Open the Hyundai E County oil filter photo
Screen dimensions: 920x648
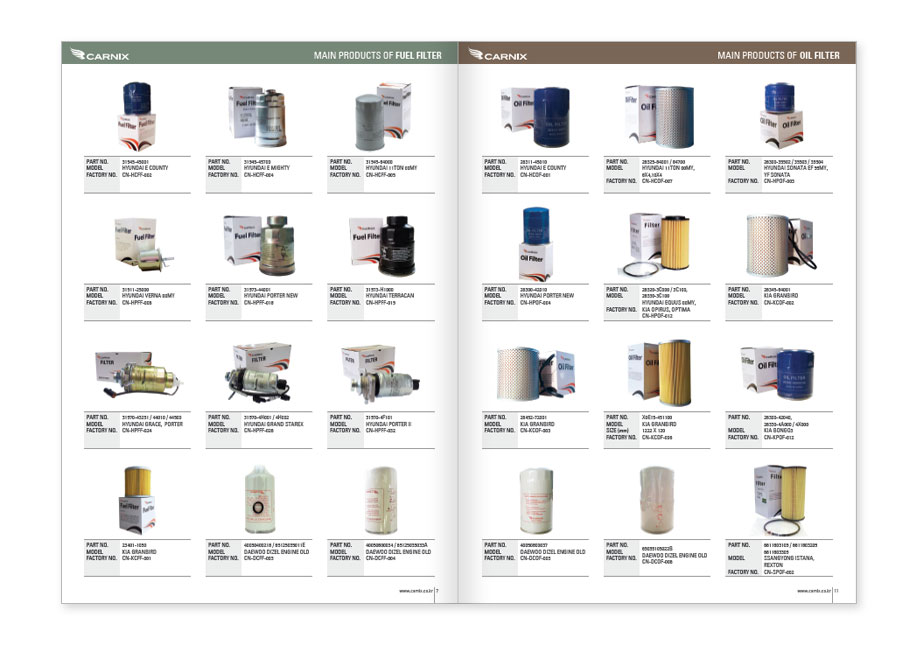click(535, 116)
